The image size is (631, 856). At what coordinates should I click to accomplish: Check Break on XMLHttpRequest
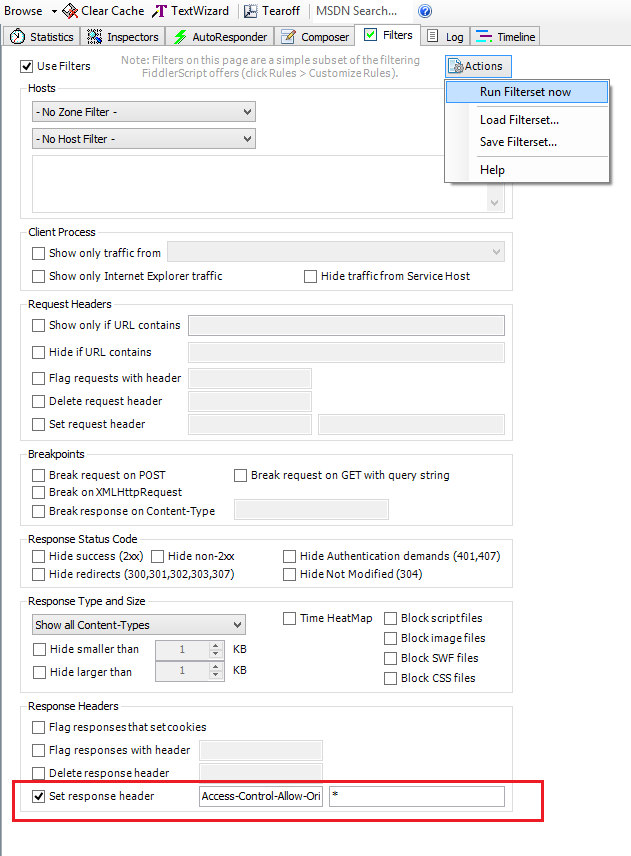(x=38, y=492)
